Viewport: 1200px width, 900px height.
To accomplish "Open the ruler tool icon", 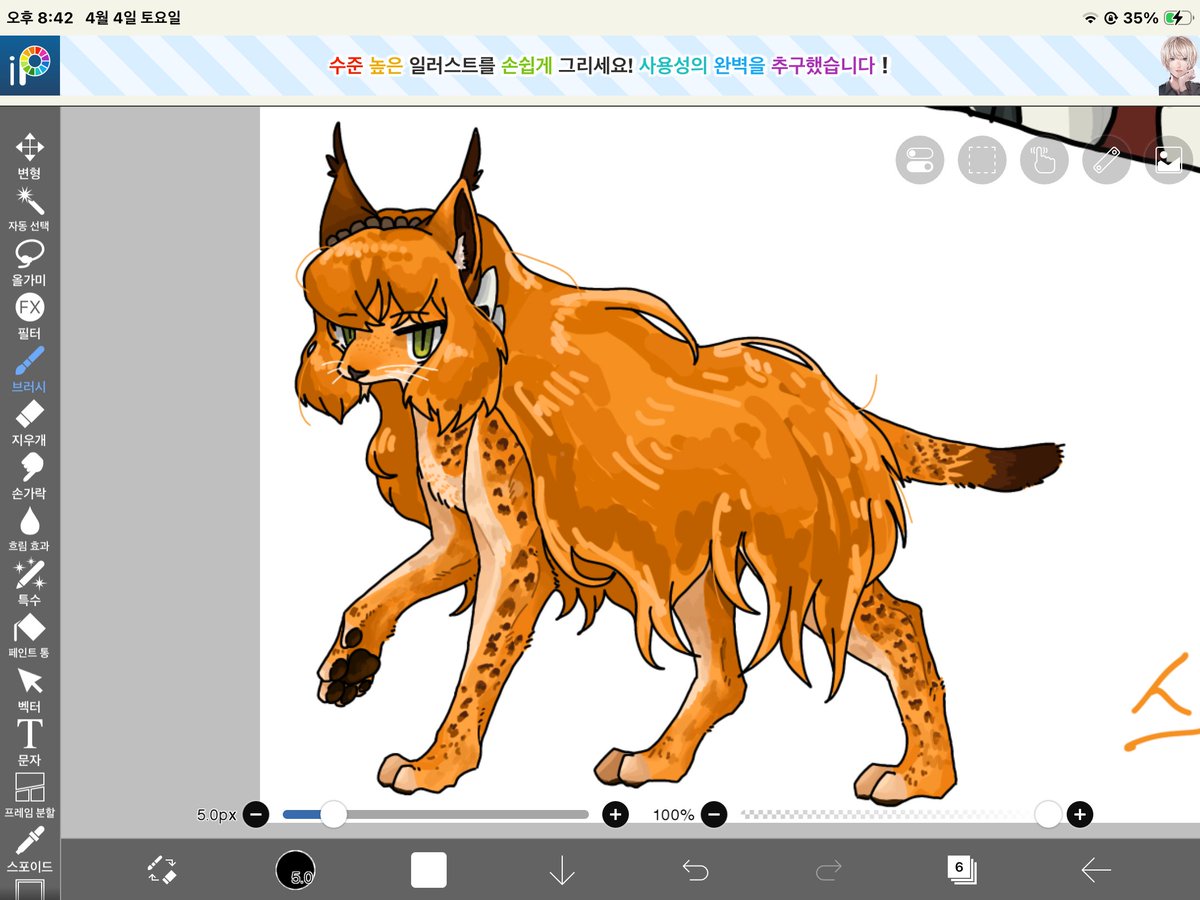I will pyautogui.click(x=1107, y=160).
